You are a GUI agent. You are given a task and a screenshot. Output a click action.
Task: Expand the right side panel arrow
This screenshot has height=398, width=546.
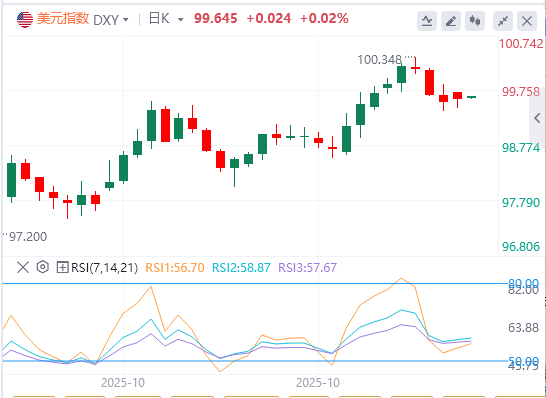click(x=537, y=118)
